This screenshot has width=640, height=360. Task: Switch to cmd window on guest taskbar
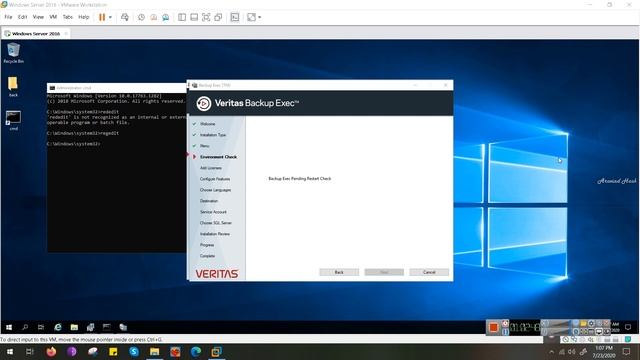pos(107,327)
